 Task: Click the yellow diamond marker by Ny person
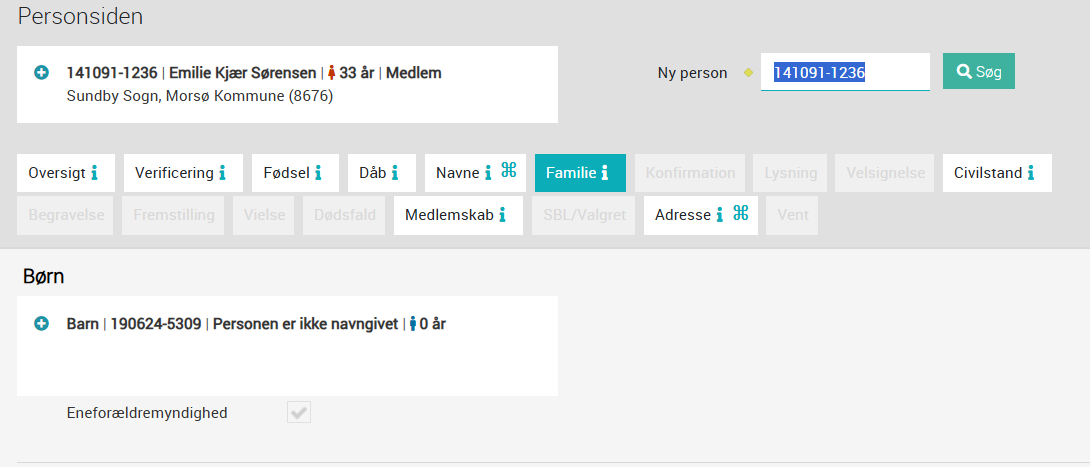click(748, 72)
